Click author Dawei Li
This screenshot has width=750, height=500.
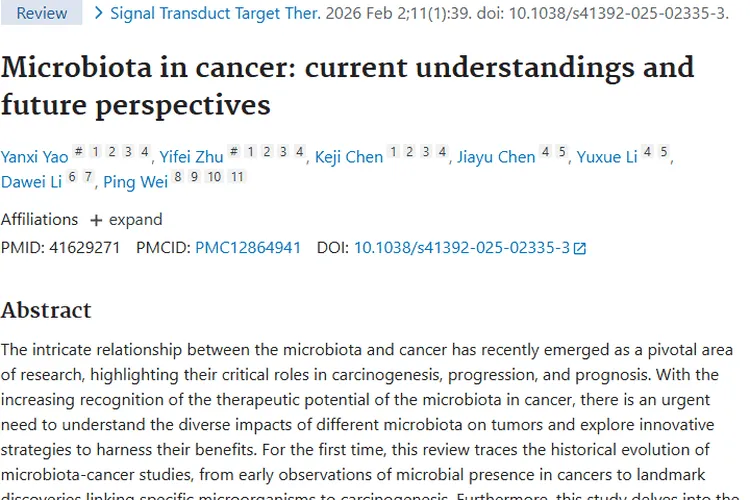point(30,182)
